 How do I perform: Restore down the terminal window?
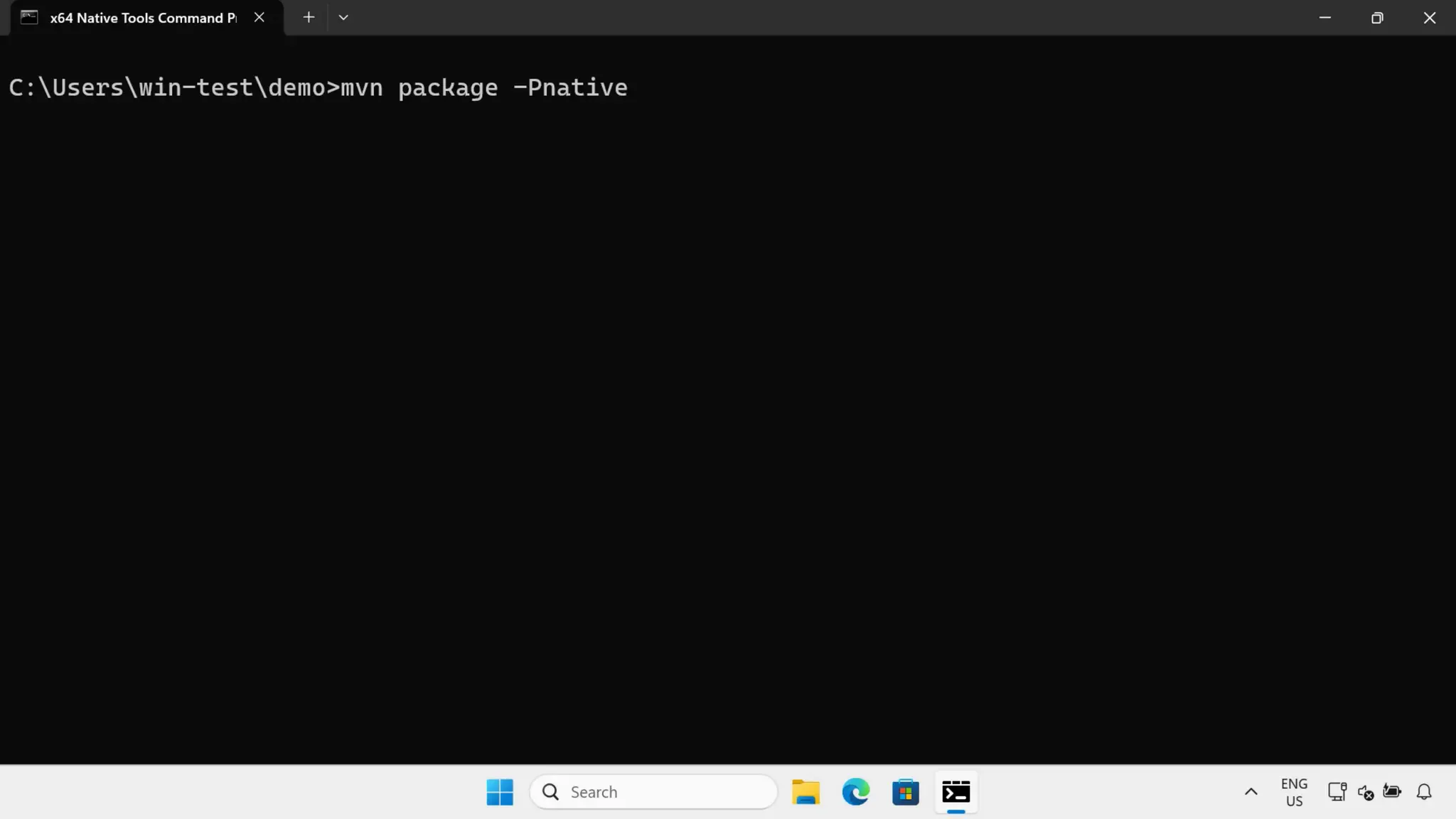(x=1377, y=18)
